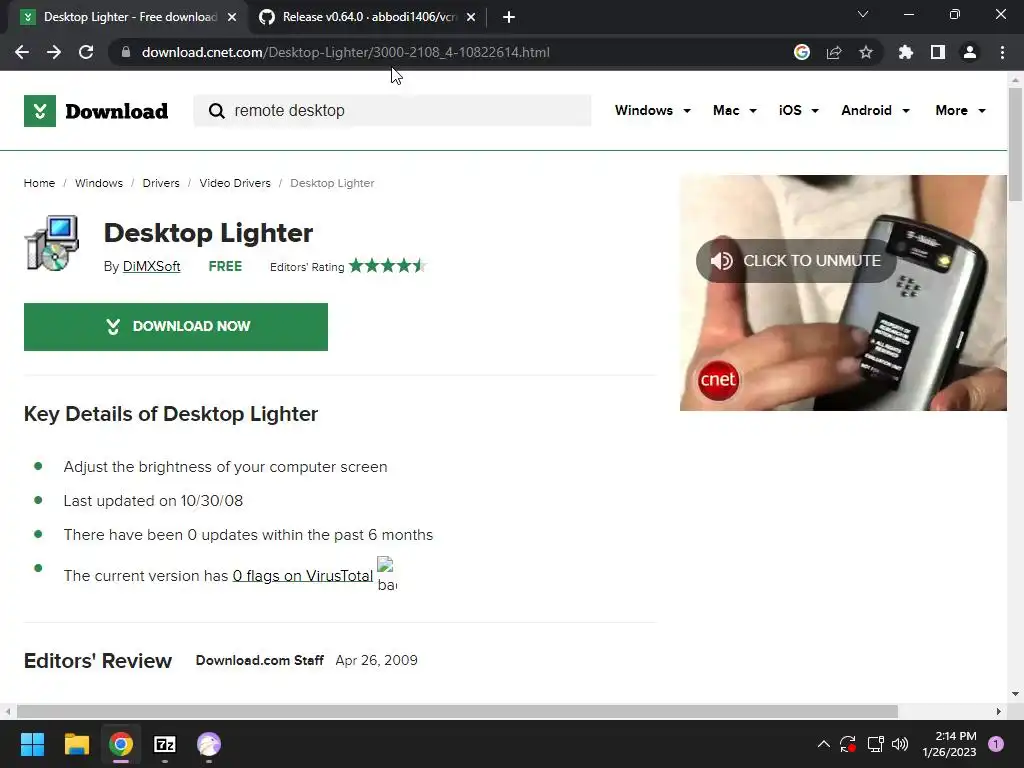Screen dimensions: 1024x768
Task: Click the address bar URL
Action: coord(345,52)
